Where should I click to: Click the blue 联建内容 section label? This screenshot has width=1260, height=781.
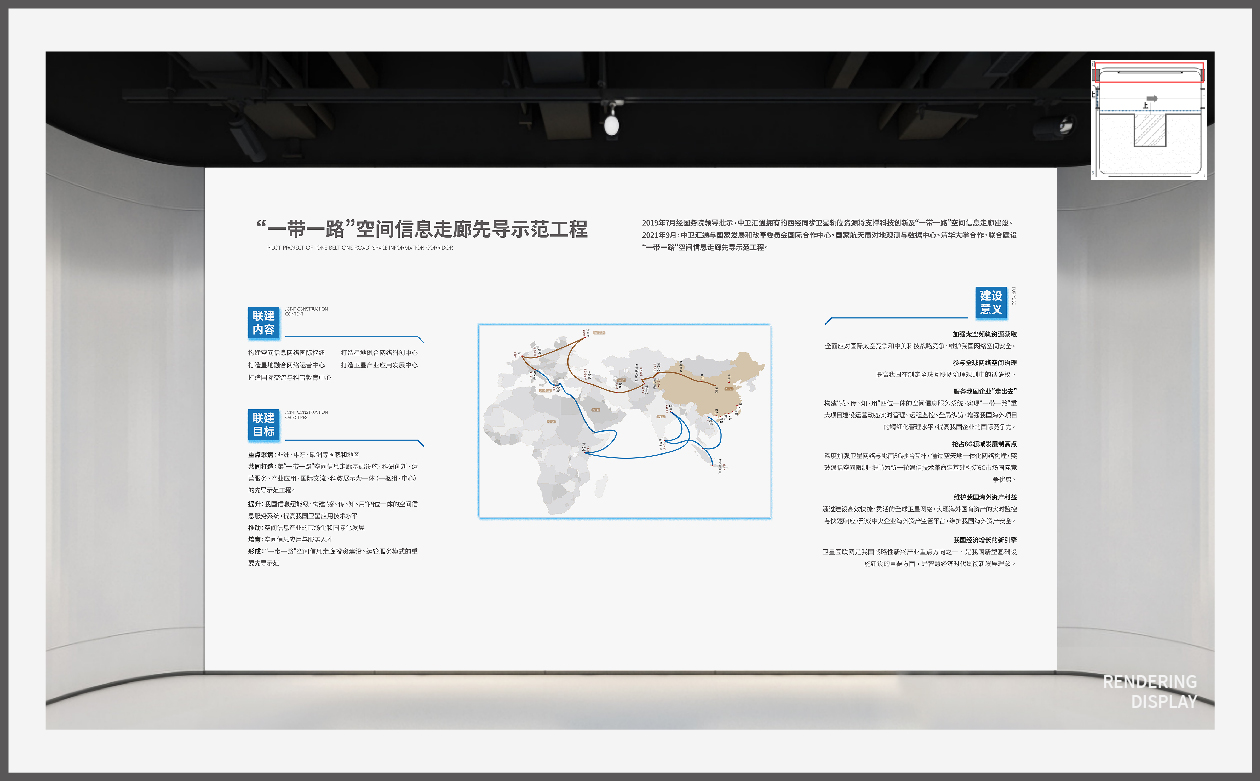(263, 323)
